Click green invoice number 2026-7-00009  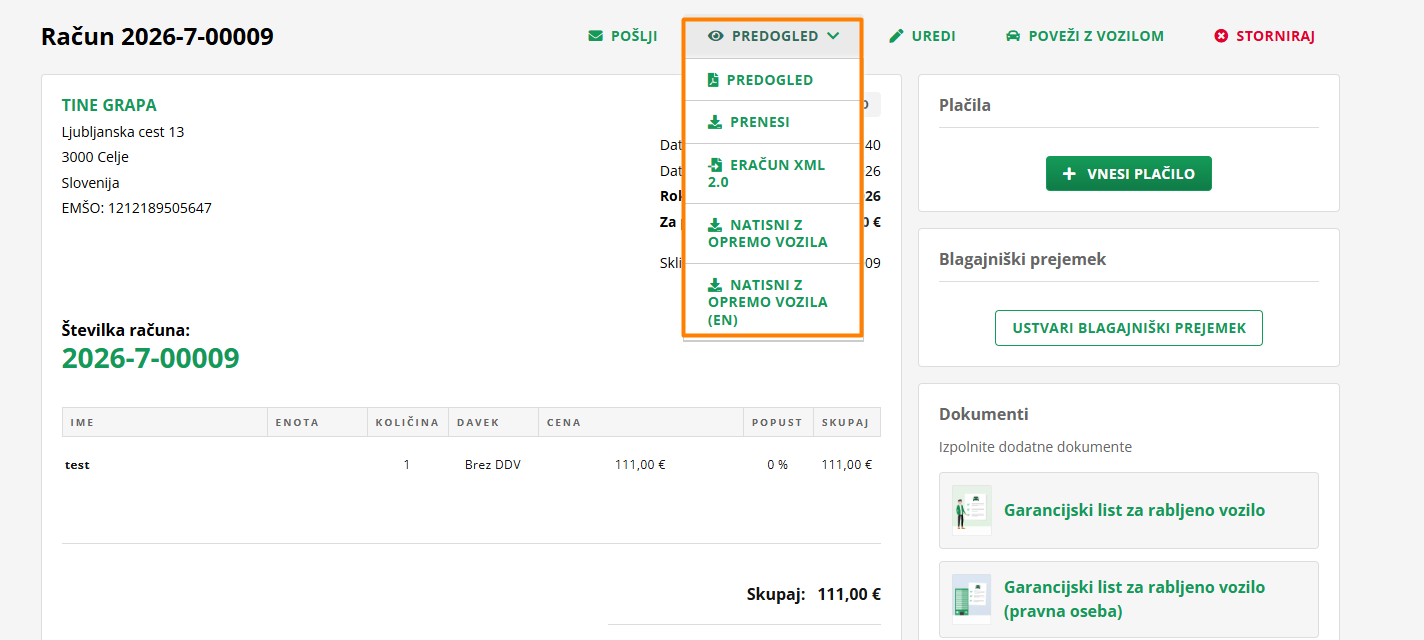pos(151,358)
